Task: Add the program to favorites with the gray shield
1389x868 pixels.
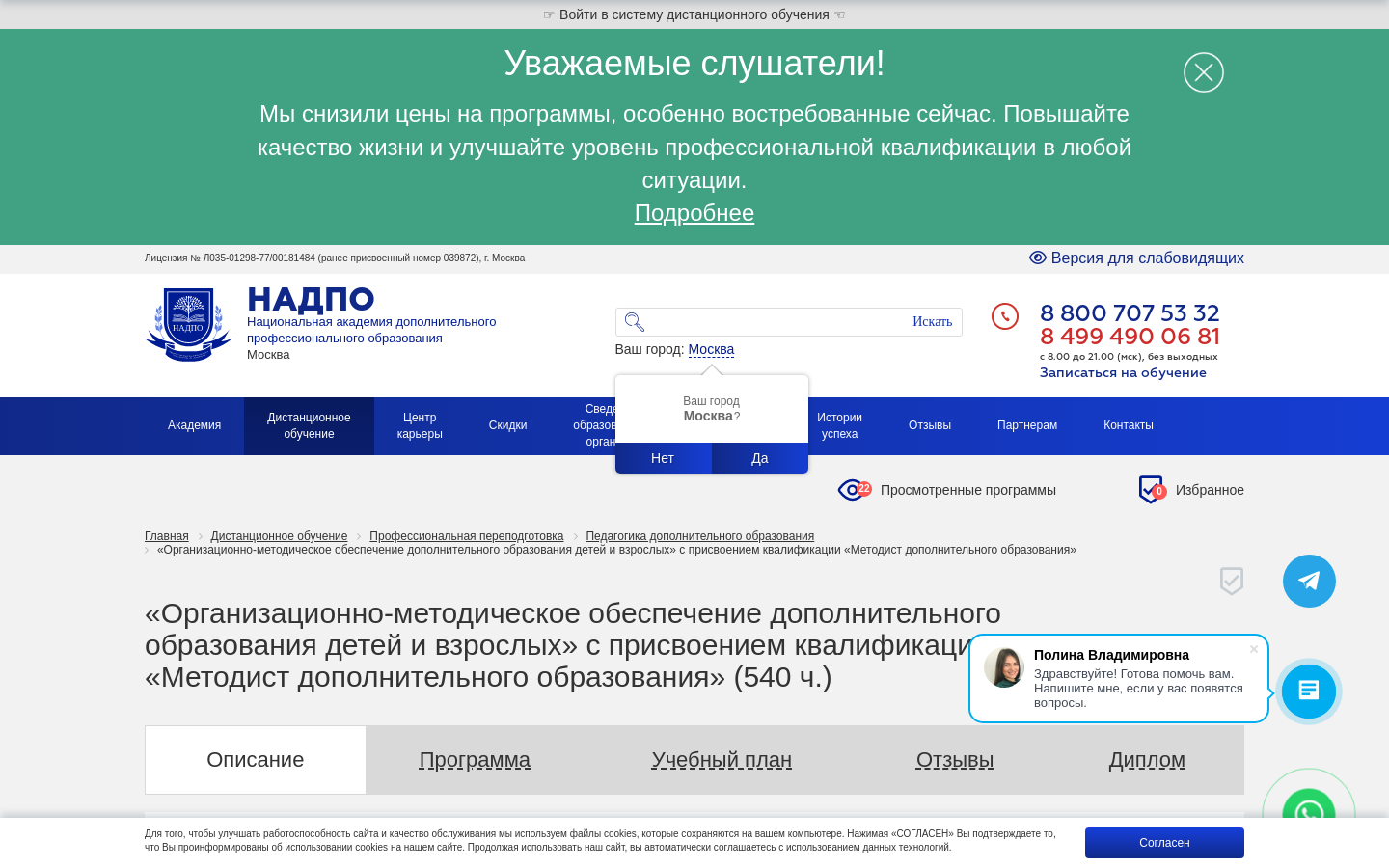Action: (x=1232, y=581)
